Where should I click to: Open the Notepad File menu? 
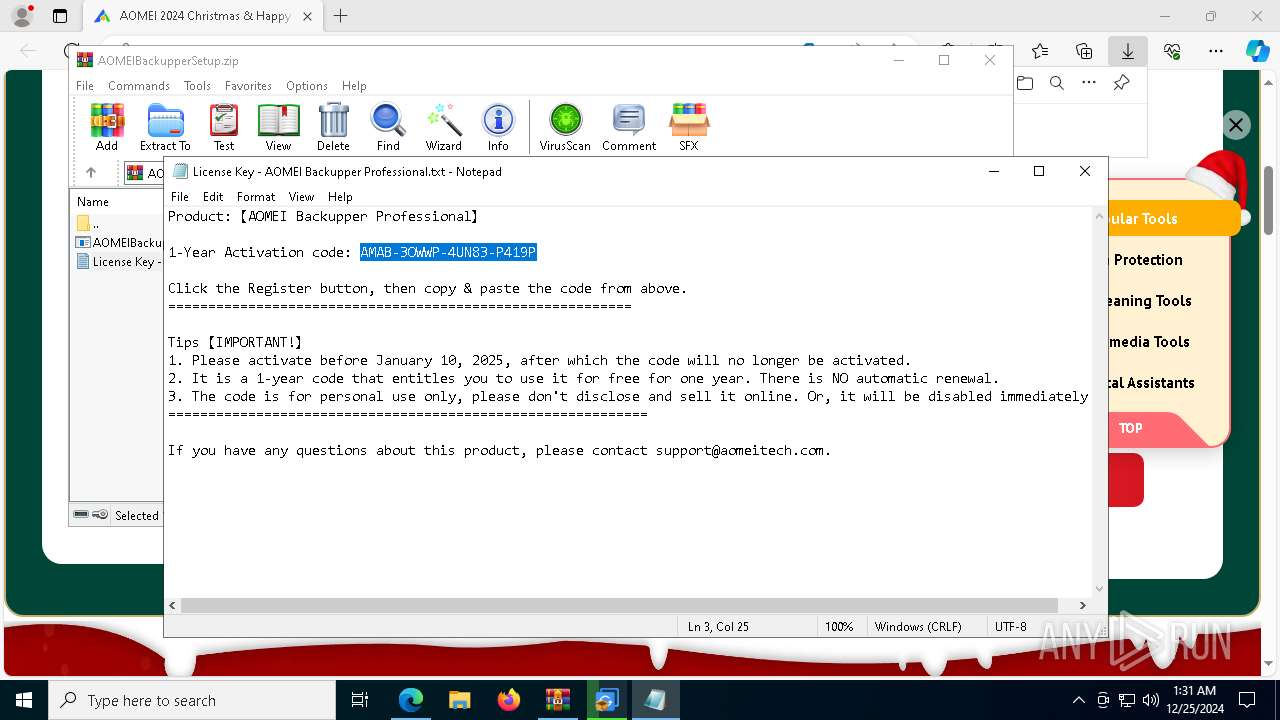pyautogui.click(x=180, y=197)
